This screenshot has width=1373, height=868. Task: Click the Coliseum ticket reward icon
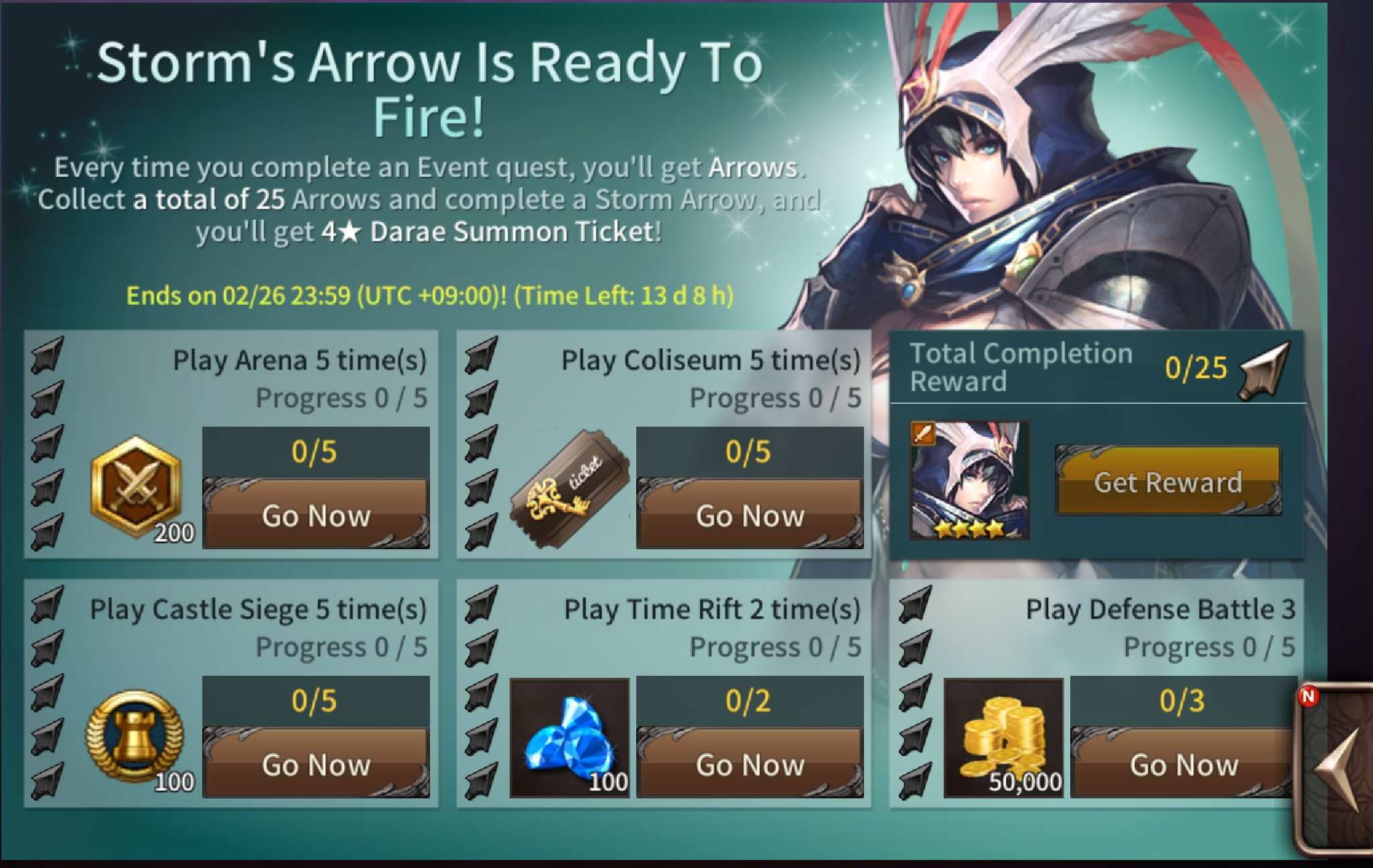click(570, 488)
